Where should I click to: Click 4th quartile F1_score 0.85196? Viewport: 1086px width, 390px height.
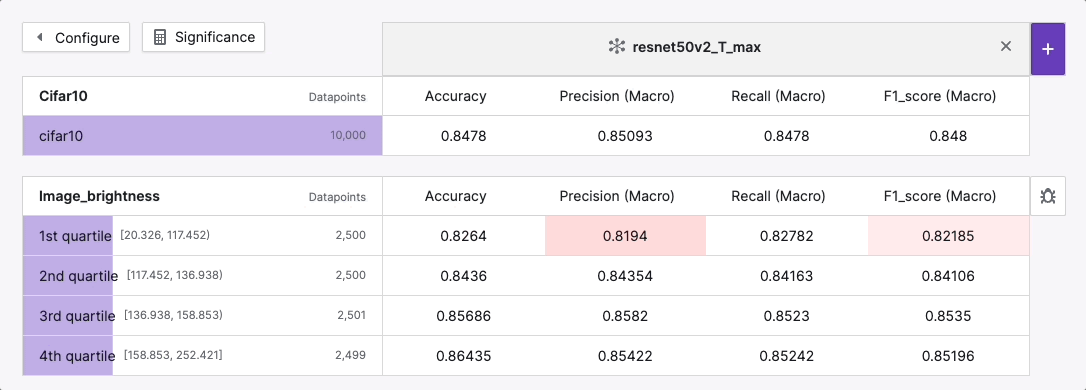coord(948,357)
